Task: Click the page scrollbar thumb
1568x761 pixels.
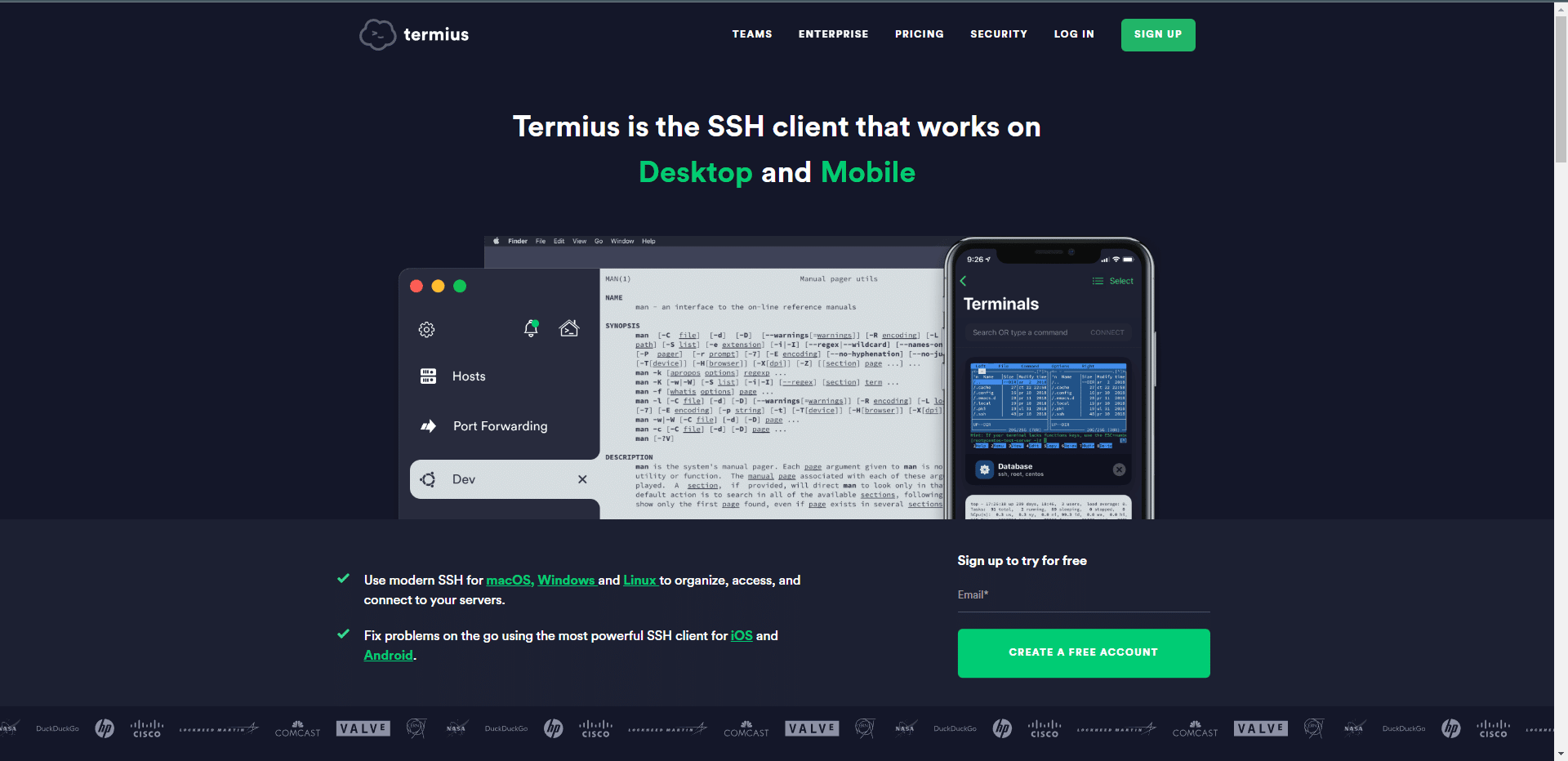Action: point(1561,90)
